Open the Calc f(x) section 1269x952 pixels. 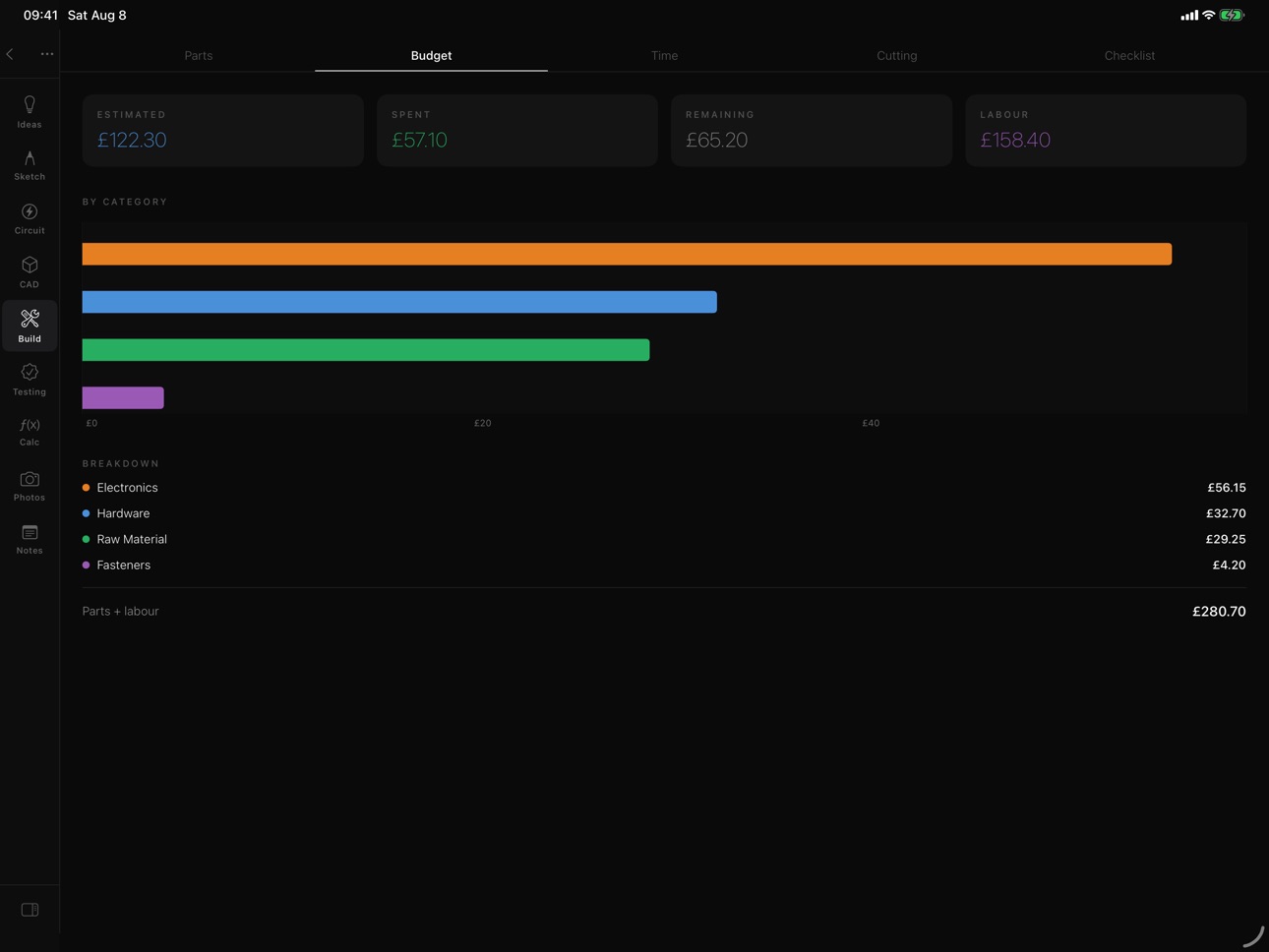pyautogui.click(x=30, y=432)
